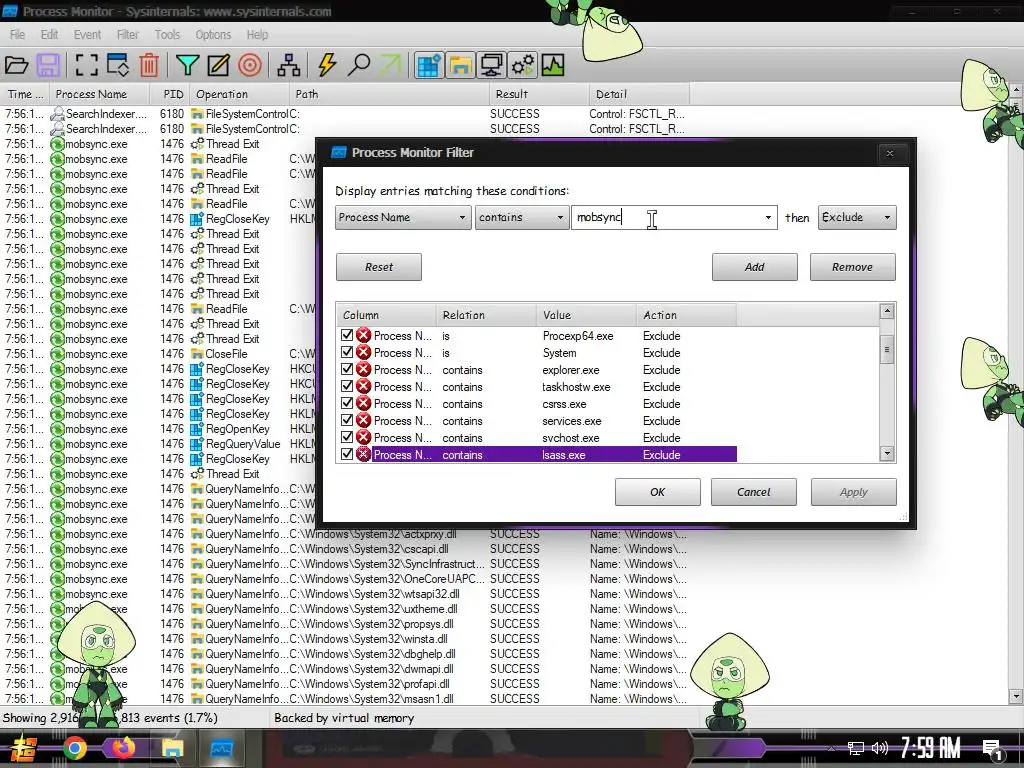This screenshot has width=1024, height=768.
Task: Click the Include Process target icon
Action: 249,65
